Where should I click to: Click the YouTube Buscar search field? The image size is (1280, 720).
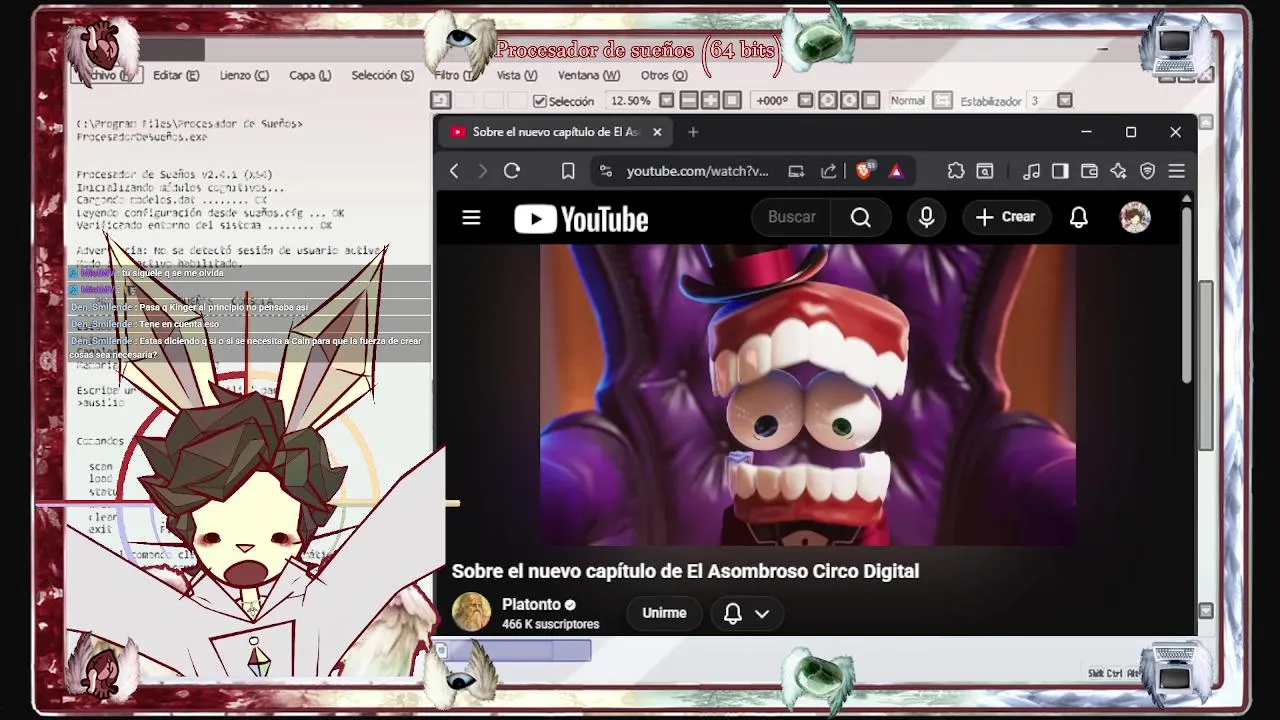click(x=792, y=217)
